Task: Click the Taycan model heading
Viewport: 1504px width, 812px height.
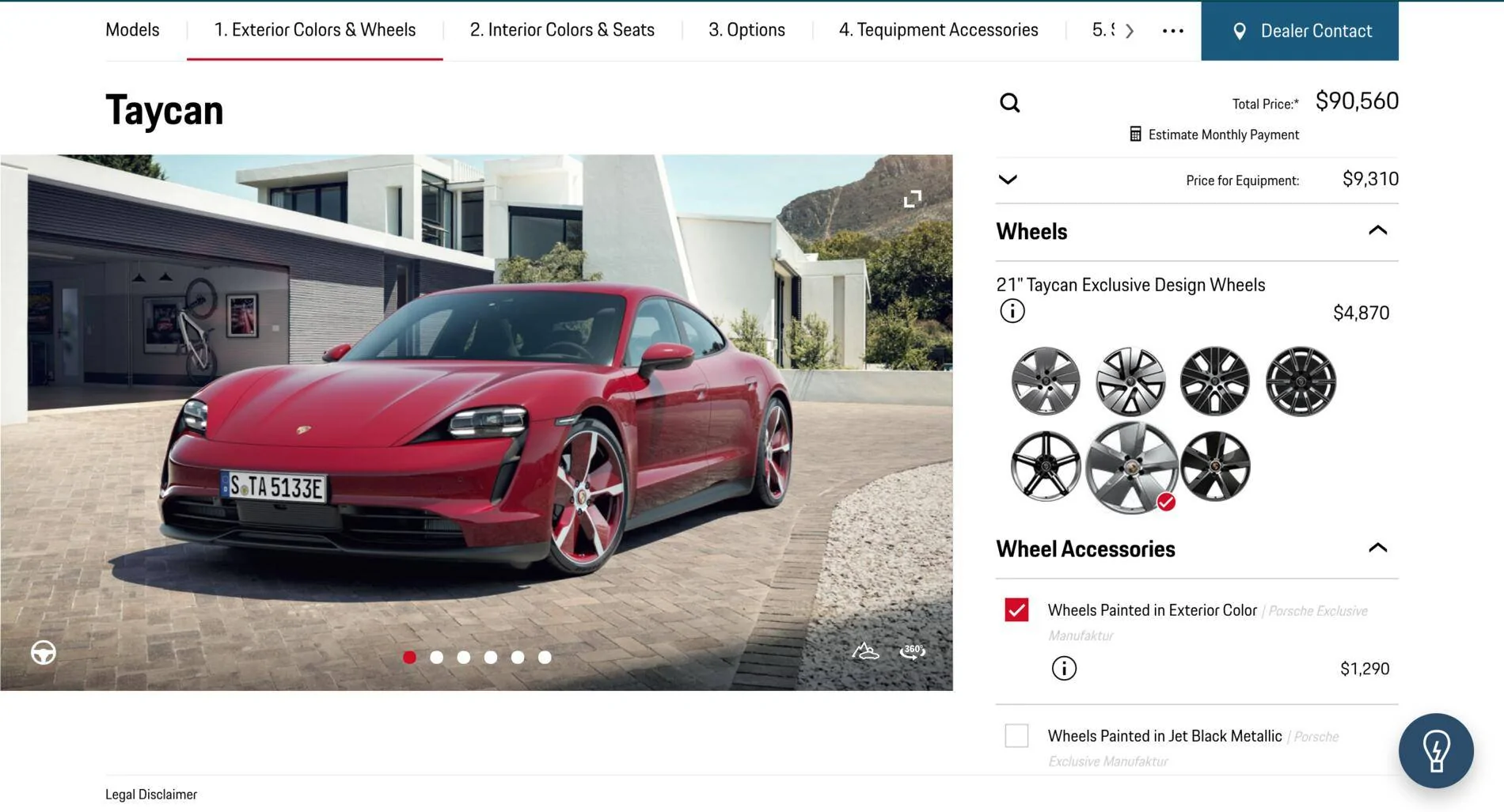Action: pos(164,110)
